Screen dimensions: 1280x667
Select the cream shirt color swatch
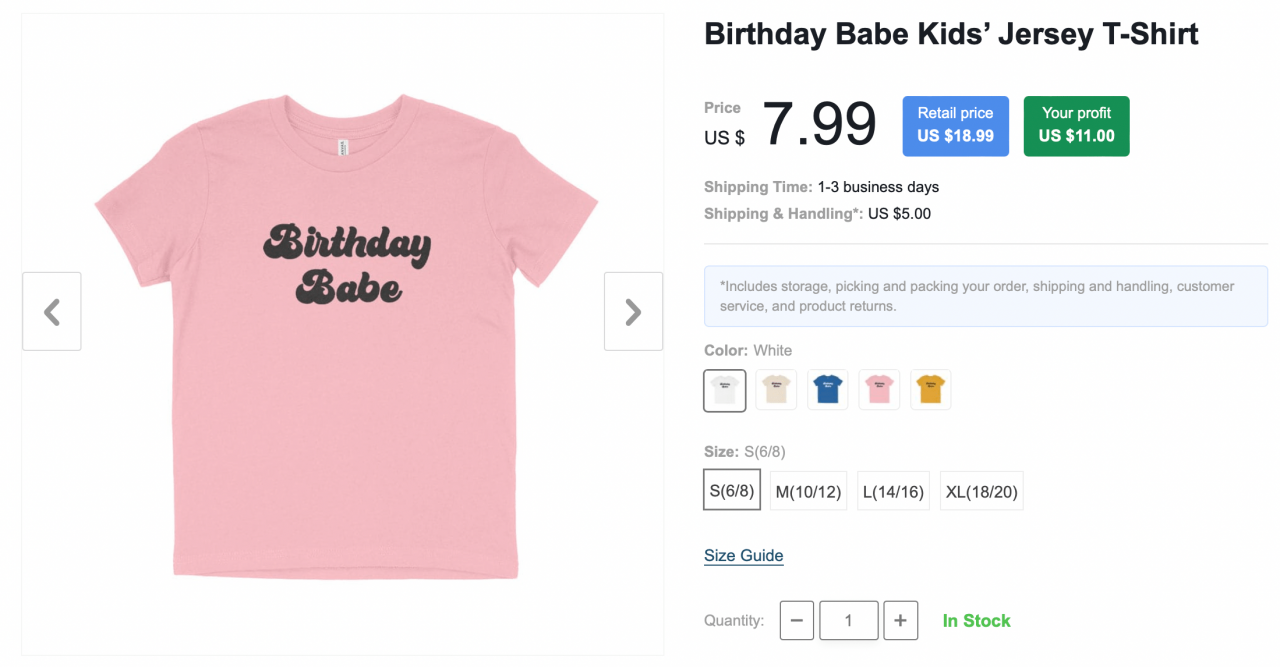coord(776,390)
